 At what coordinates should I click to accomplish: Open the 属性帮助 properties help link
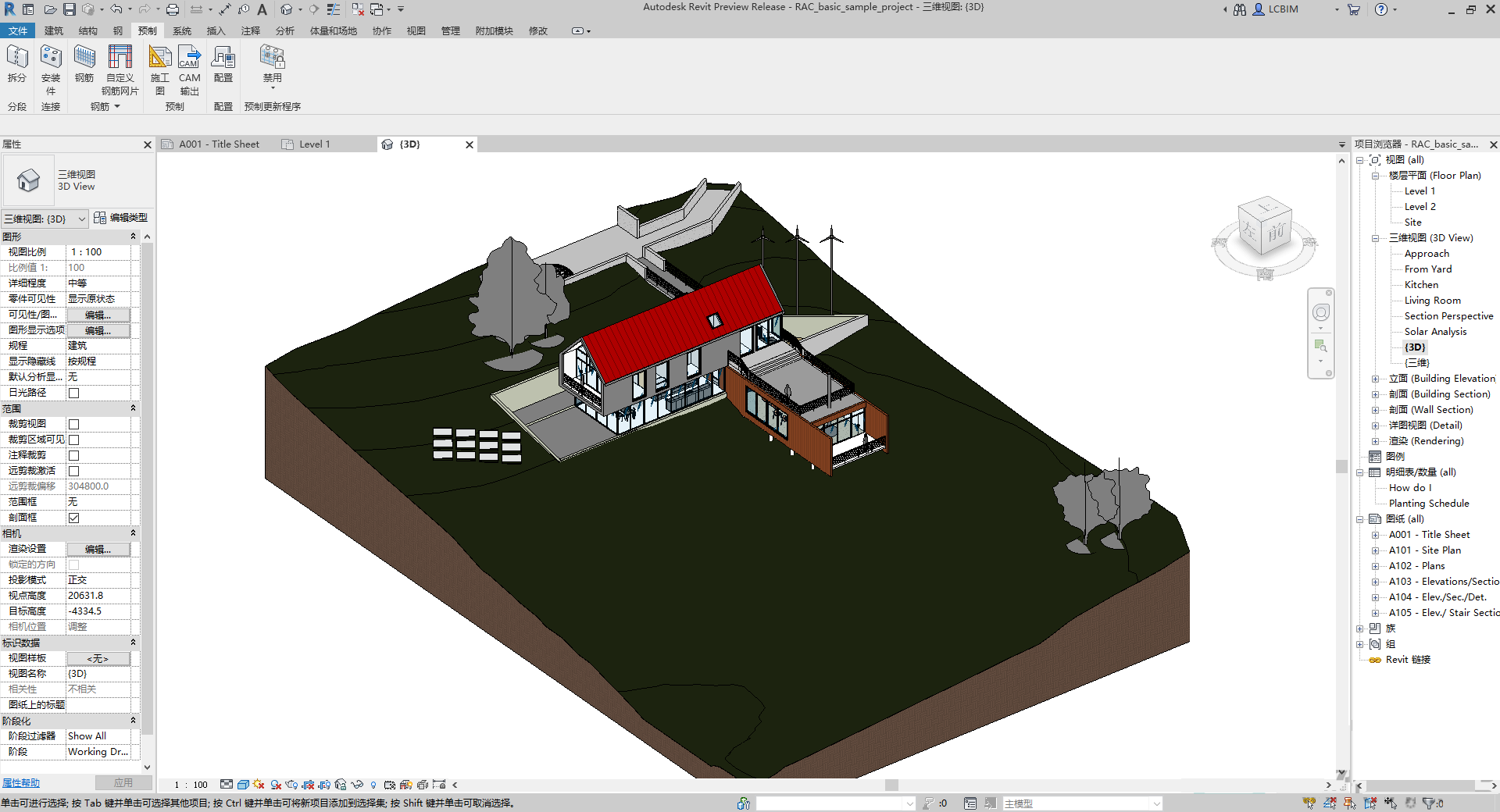pyautogui.click(x=21, y=783)
